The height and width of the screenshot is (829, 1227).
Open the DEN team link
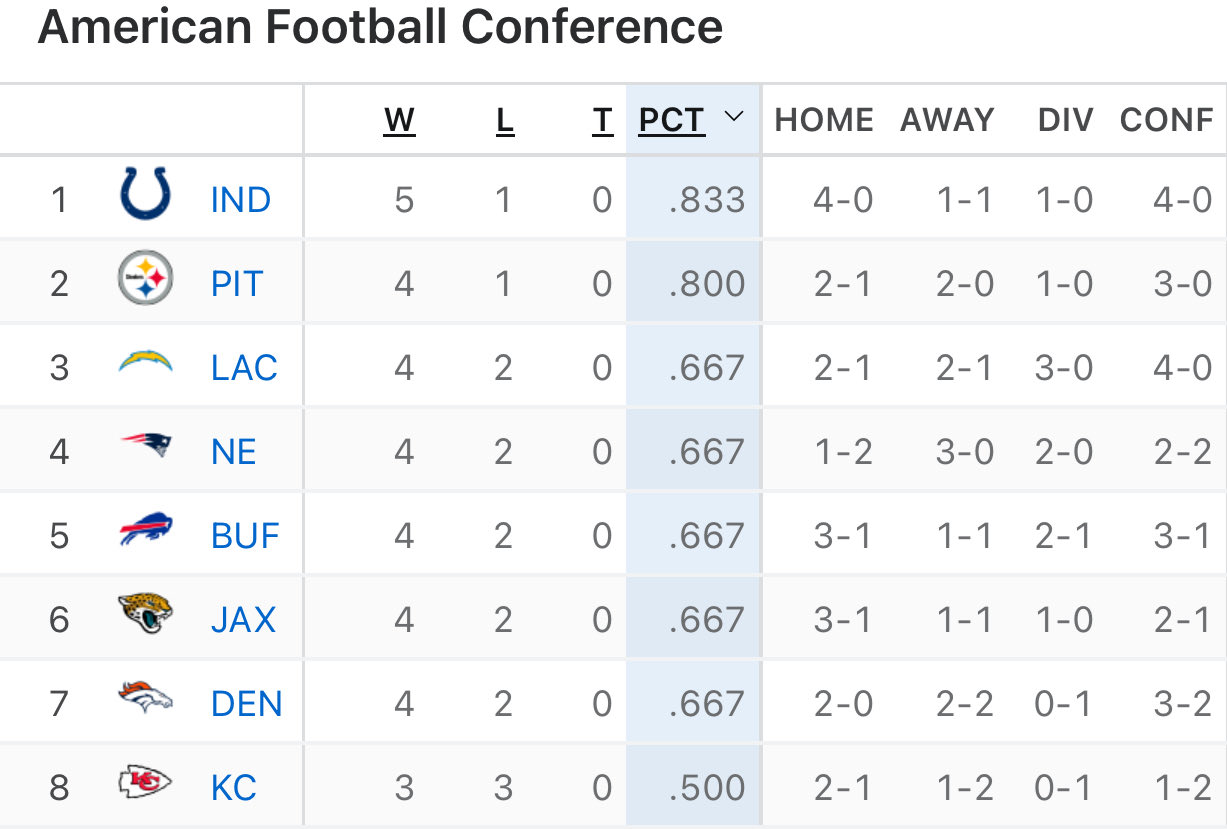coord(246,704)
